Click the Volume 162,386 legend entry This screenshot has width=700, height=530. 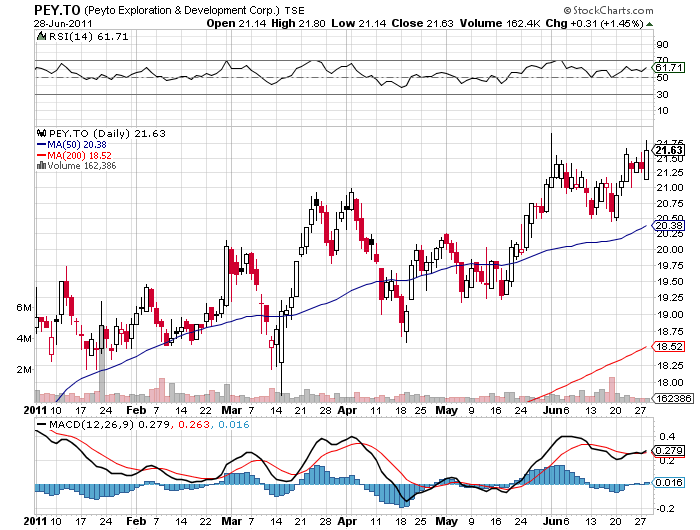coord(82,166)
